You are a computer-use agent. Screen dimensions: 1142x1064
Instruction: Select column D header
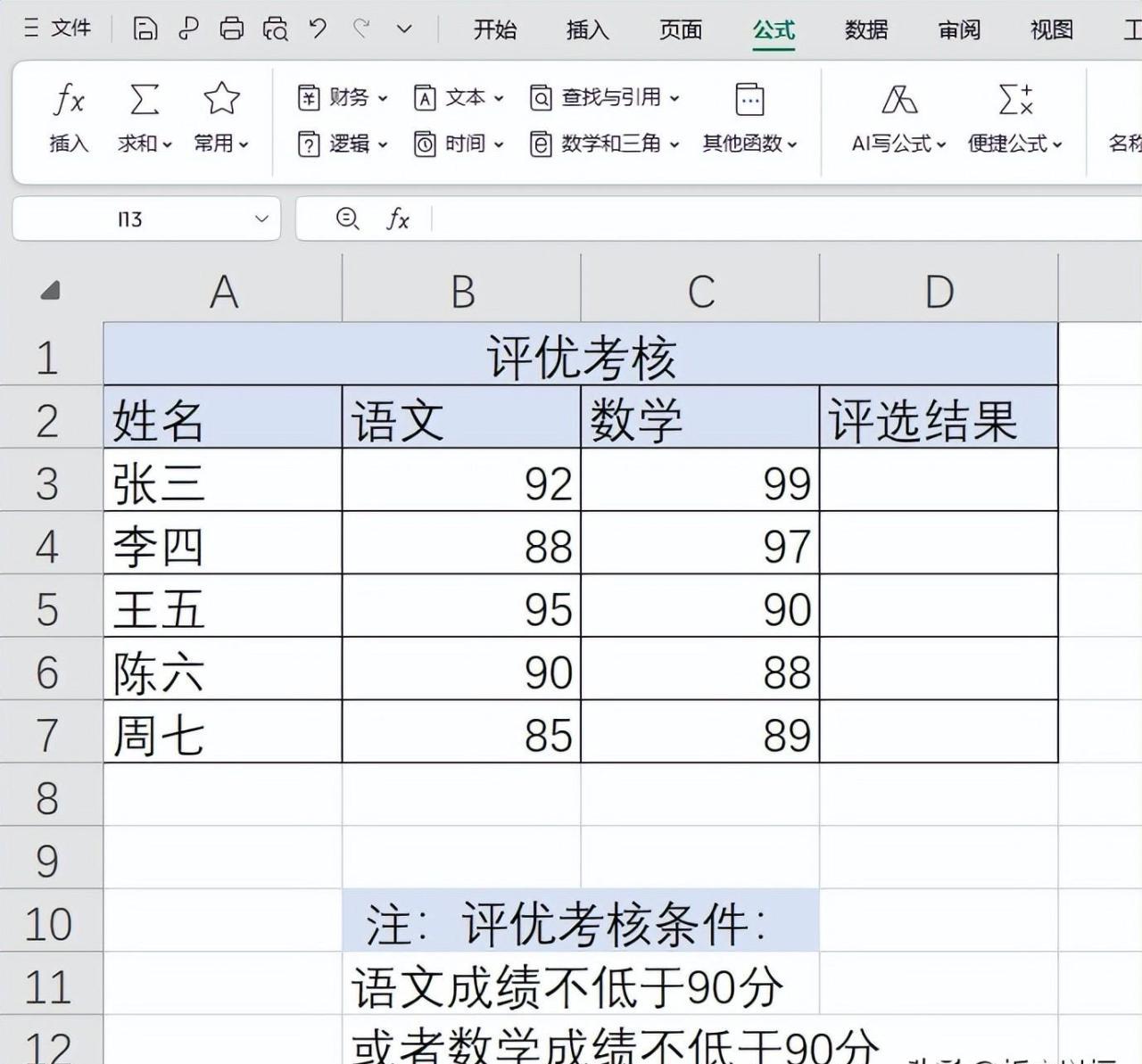coord(939,291)
